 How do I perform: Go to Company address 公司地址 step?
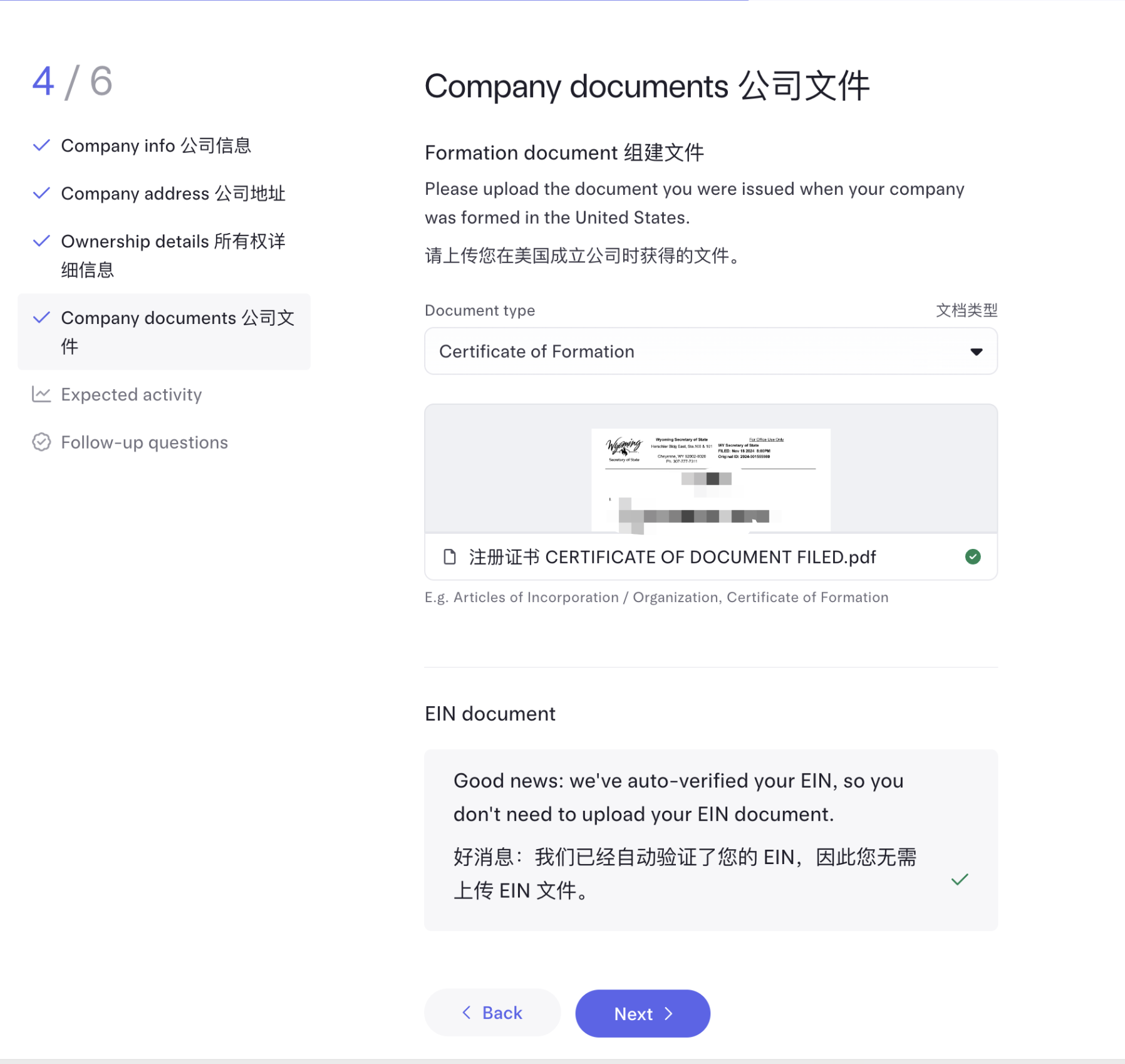173,193
